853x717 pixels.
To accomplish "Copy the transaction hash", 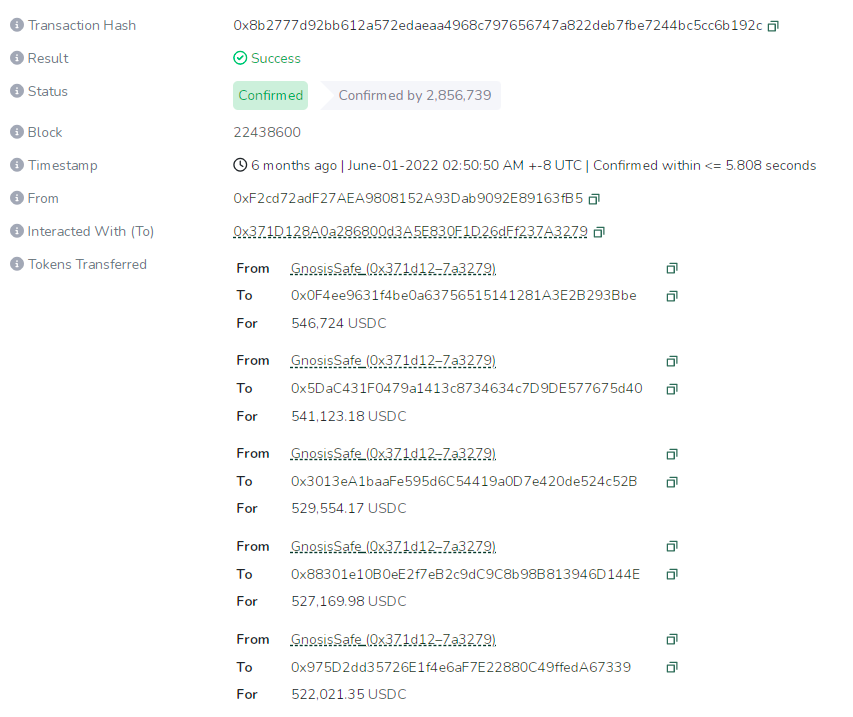I will tap(773, 26).
